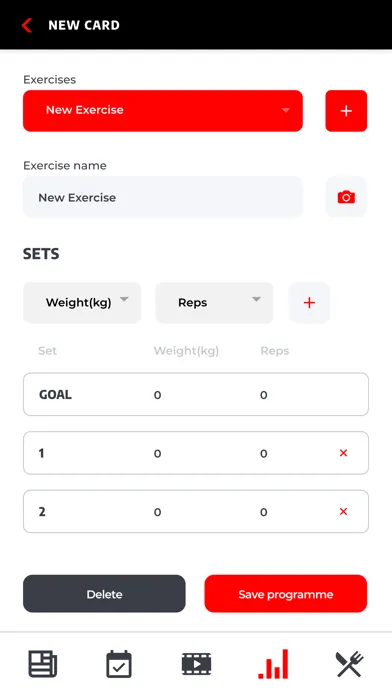Expand the New Exercise dropdown
The width and height of the screenshot is (392, 696).
pos(163,111)
